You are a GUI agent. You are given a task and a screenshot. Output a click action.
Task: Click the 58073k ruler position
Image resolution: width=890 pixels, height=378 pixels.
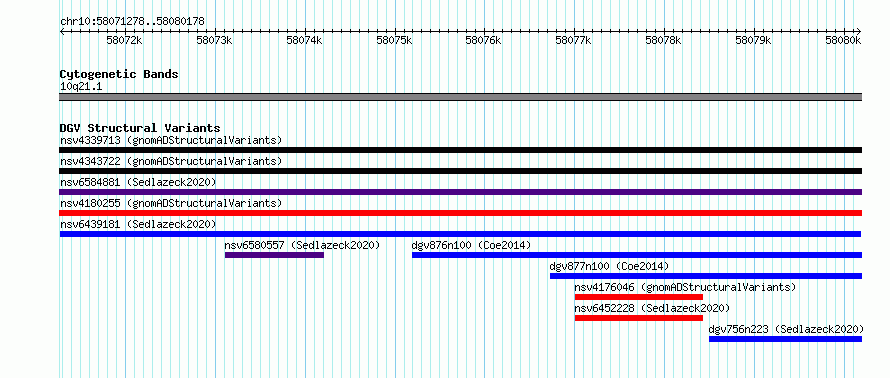(214, 41)
